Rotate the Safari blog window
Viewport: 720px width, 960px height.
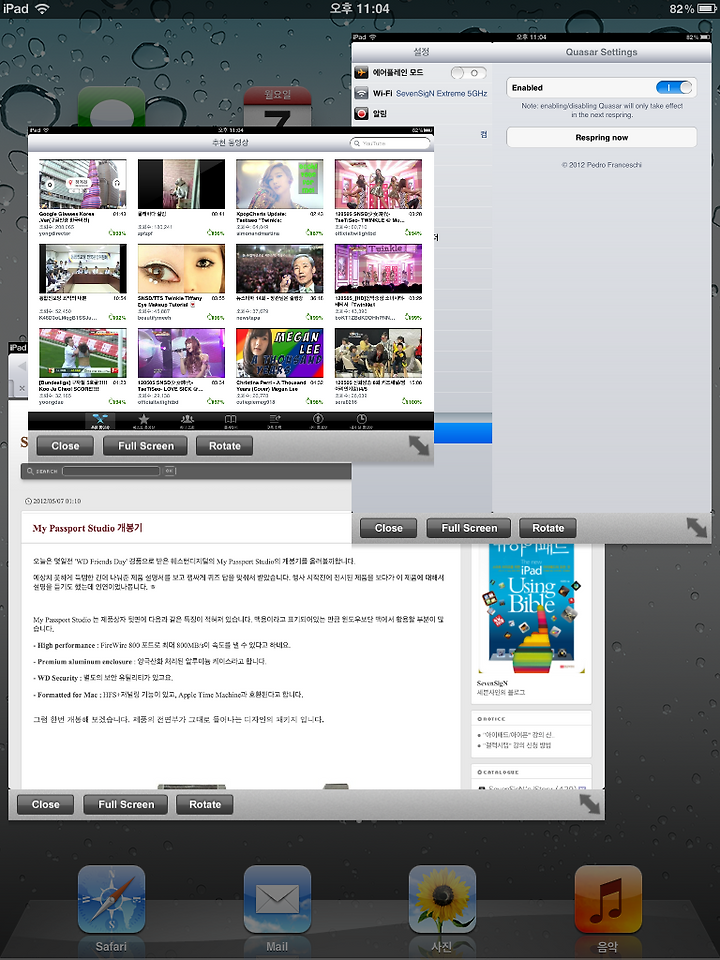(x=205, y=804)
